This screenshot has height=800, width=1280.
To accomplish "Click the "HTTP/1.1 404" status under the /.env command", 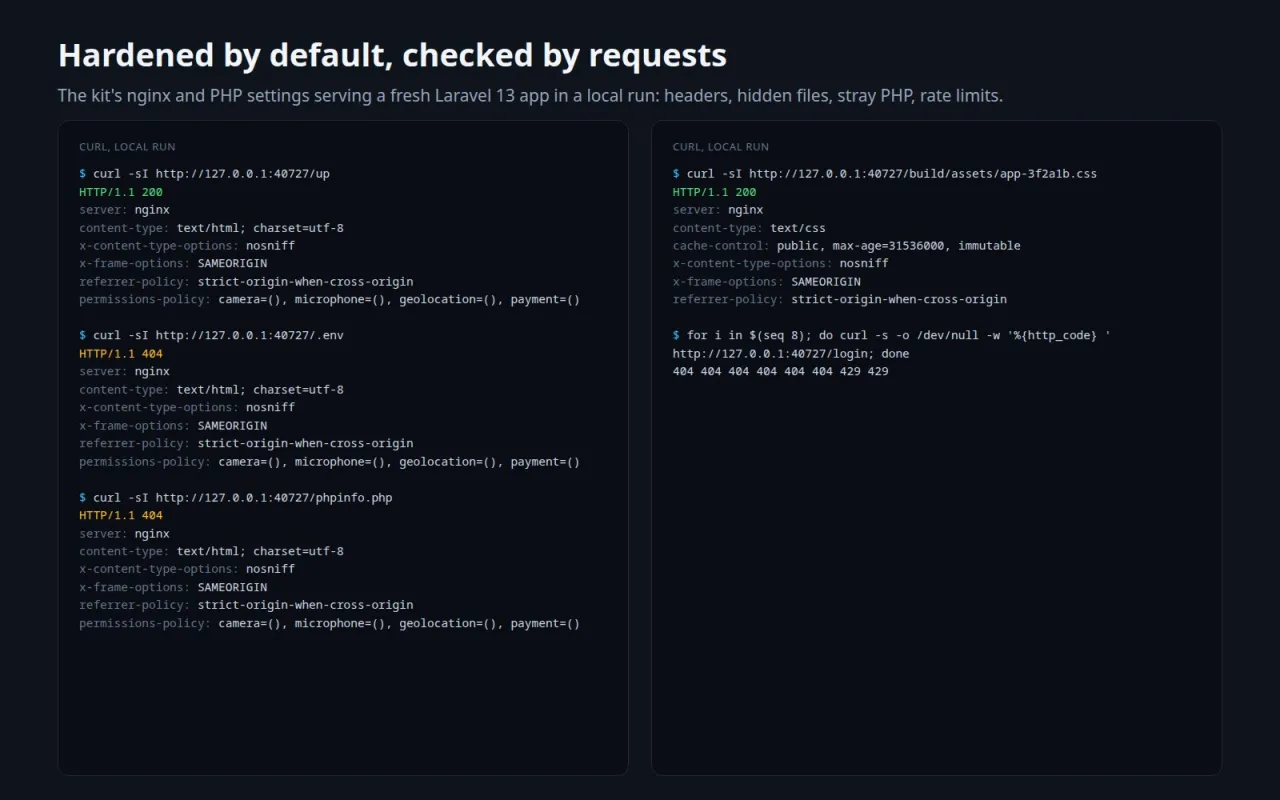I will [121, 353].
